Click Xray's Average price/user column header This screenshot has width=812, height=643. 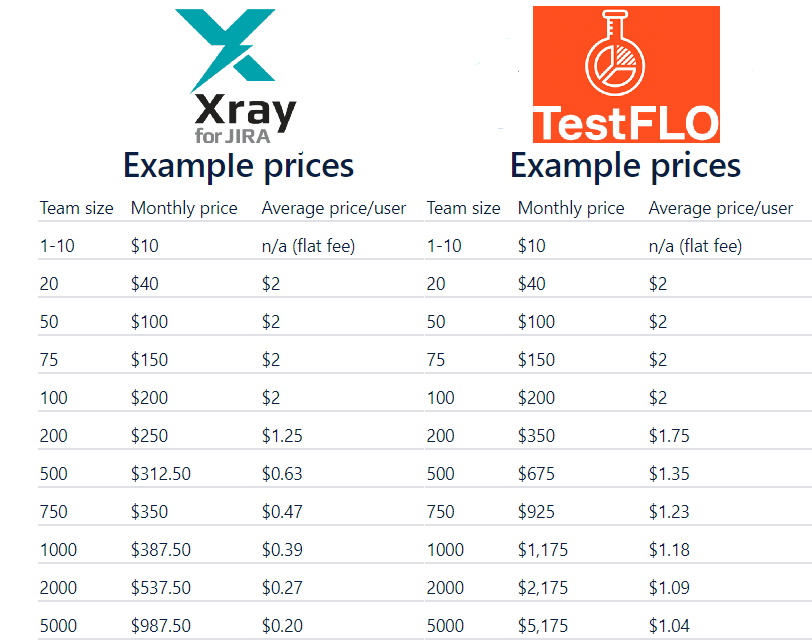pyautogui.click(x=333, y=208)
